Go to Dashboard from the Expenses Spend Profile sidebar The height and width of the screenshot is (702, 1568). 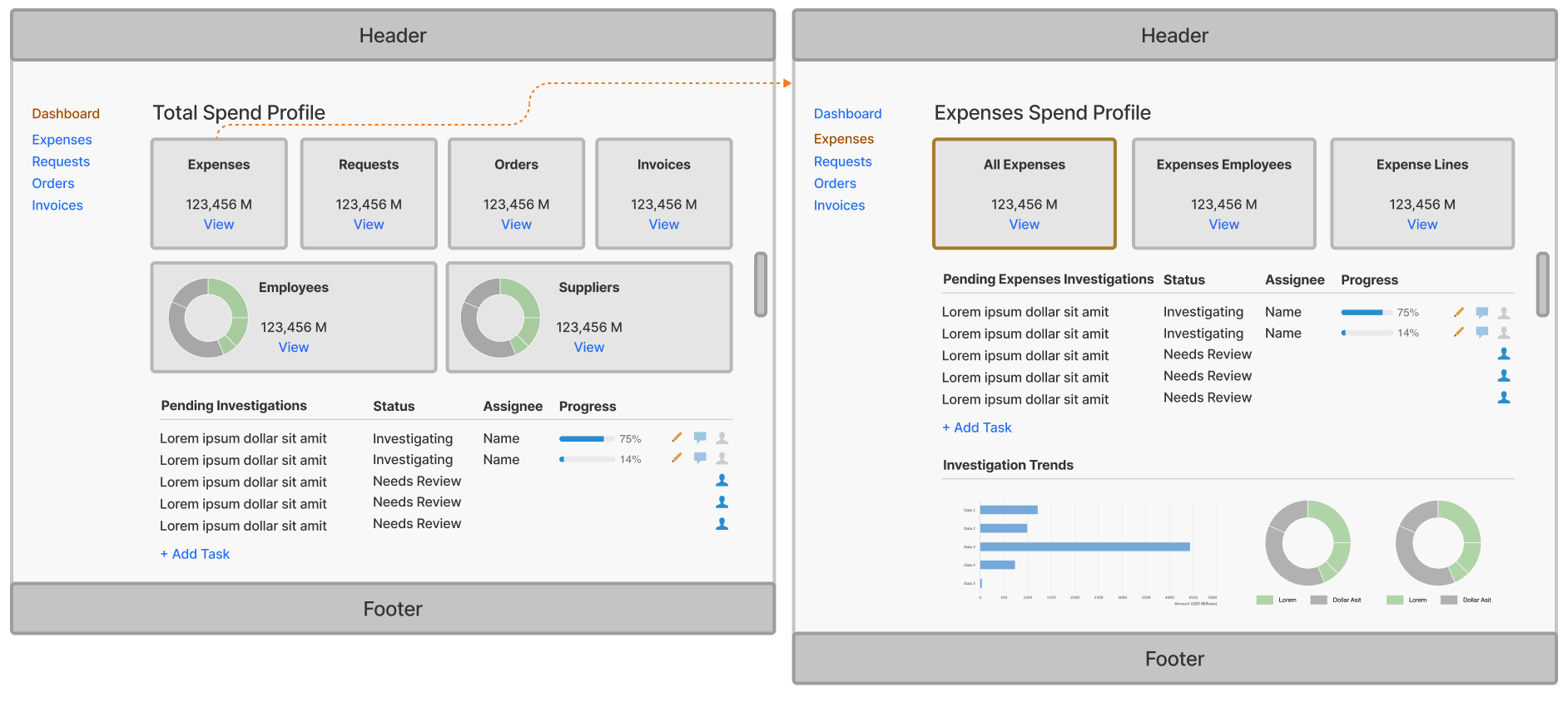pos(847,114)
